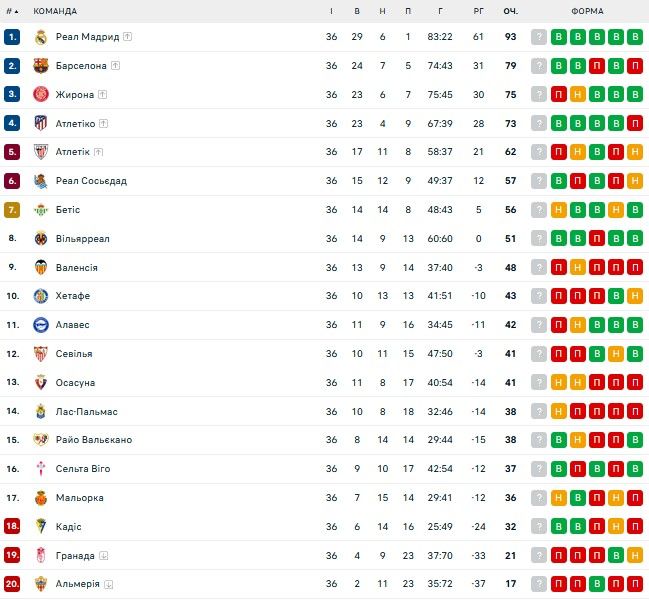Click Real Madrid's gray question-mark form badge
This screenshot has height=600, width=649.
pos(539,37)
